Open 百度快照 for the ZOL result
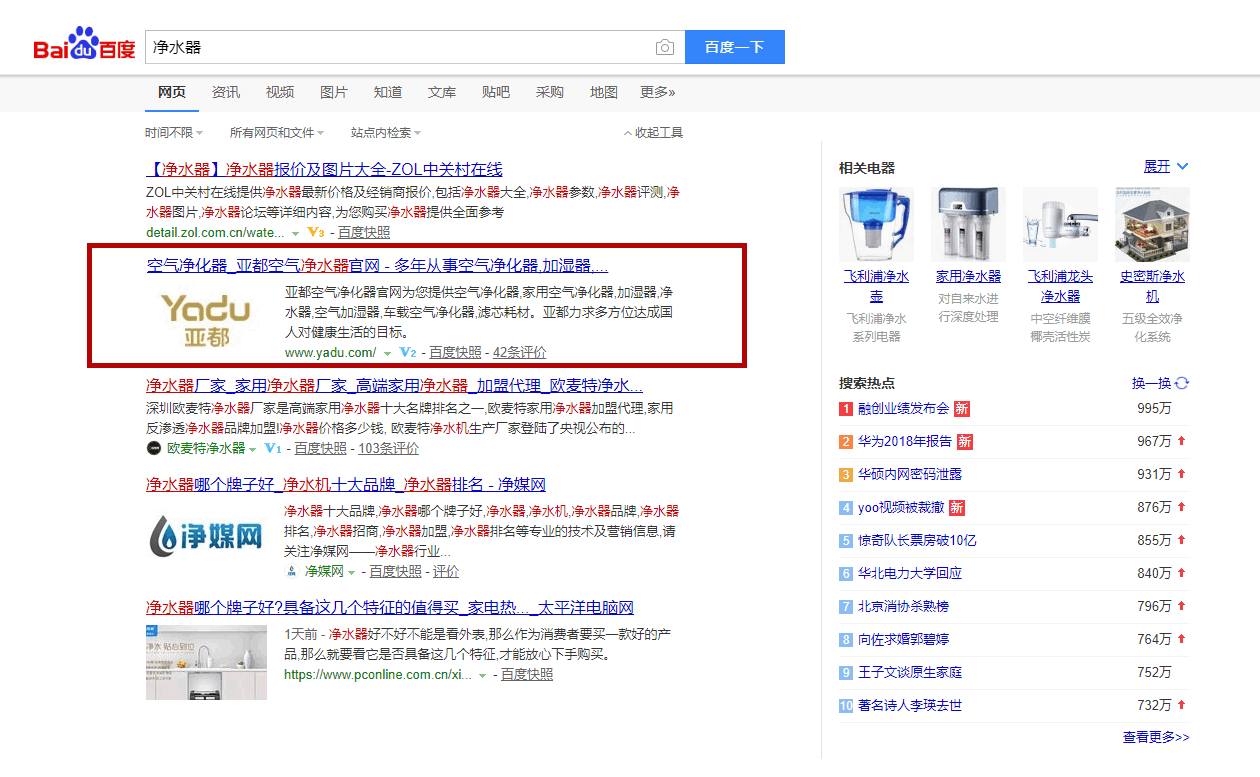Viewport: 1260px width, 777px height. [x=364, y=232]
